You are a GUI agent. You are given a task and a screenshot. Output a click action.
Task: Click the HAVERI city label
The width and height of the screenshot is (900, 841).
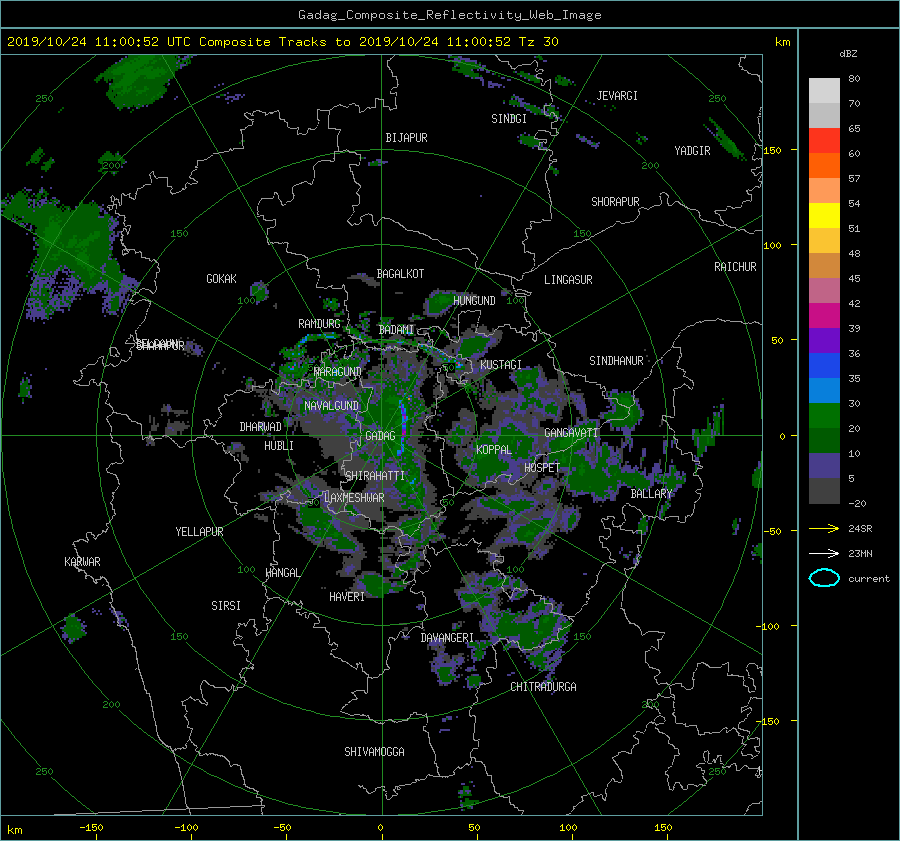(347, 597)
